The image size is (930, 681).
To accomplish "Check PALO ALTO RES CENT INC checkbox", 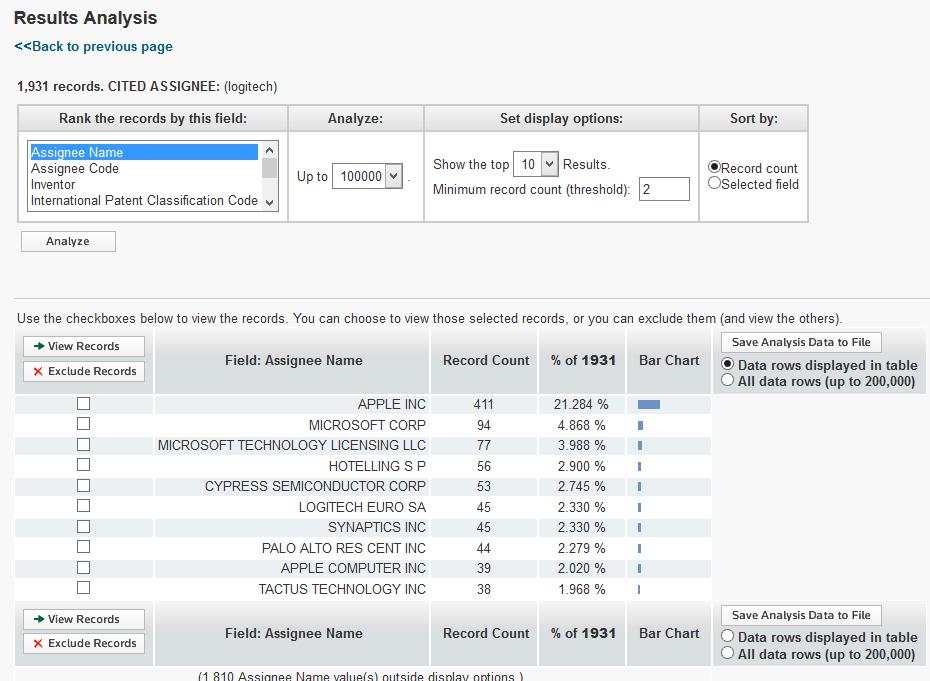I will click(84, 546).
